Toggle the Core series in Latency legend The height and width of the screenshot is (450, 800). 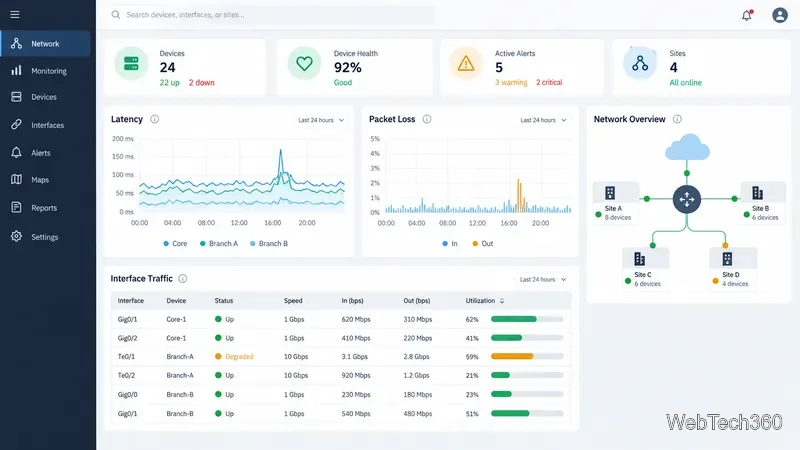click(175, 244)
